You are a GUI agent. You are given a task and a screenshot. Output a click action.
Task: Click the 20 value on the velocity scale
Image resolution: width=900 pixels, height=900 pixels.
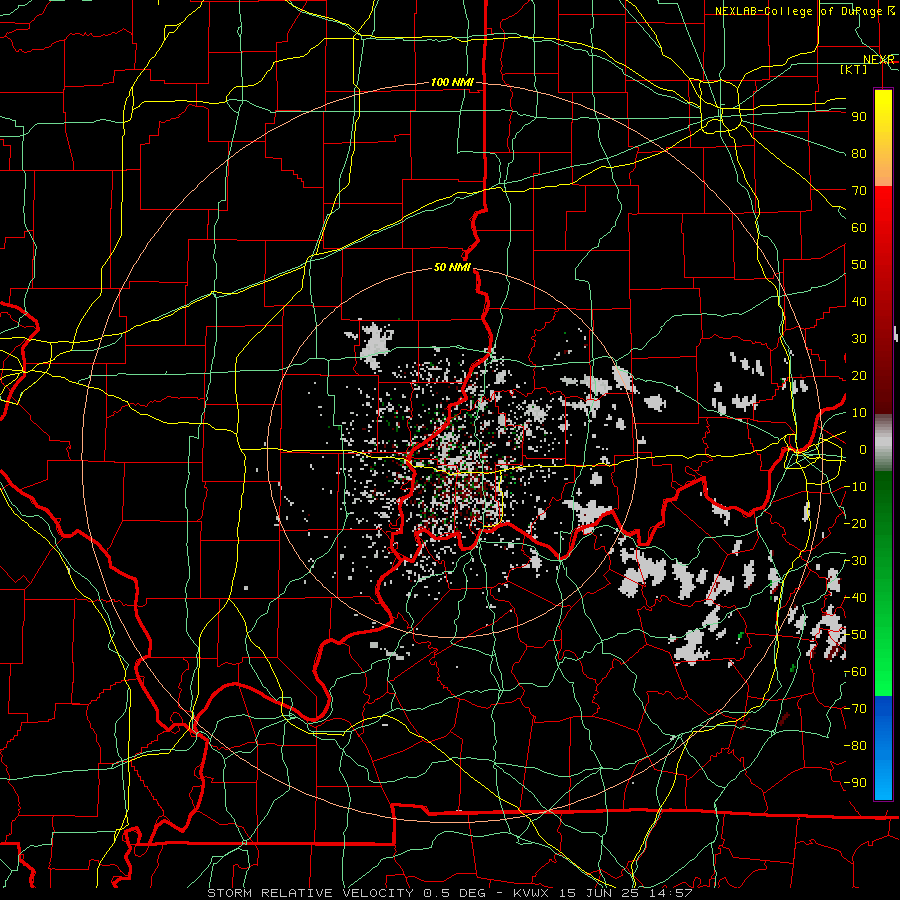pyautogui.click(x=859, y=375)
